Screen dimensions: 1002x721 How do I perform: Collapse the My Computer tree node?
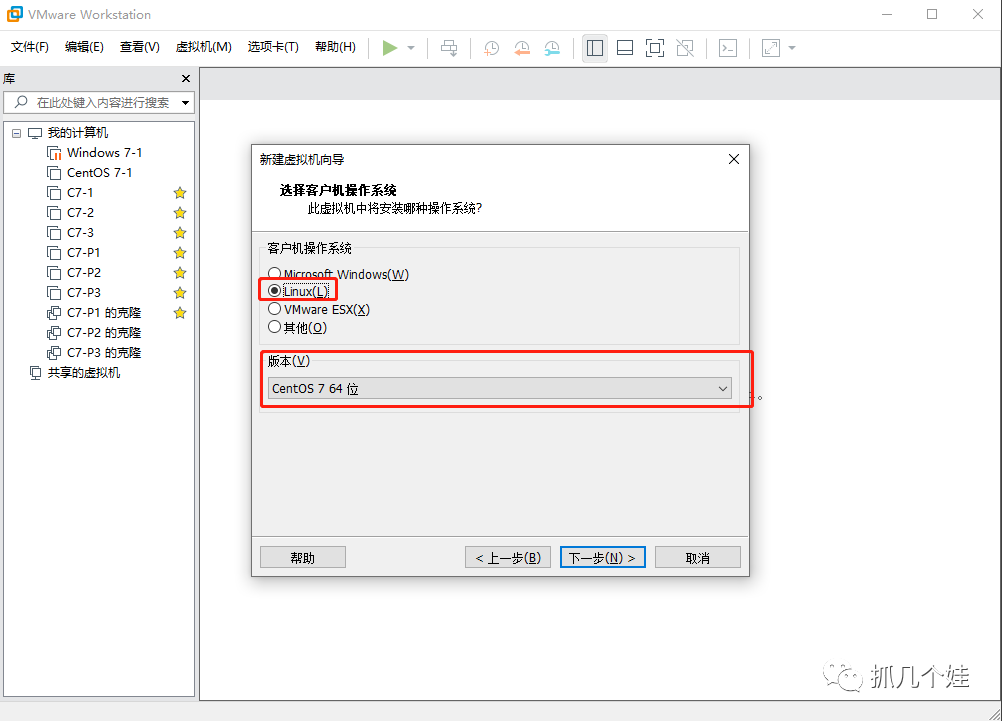17,133
